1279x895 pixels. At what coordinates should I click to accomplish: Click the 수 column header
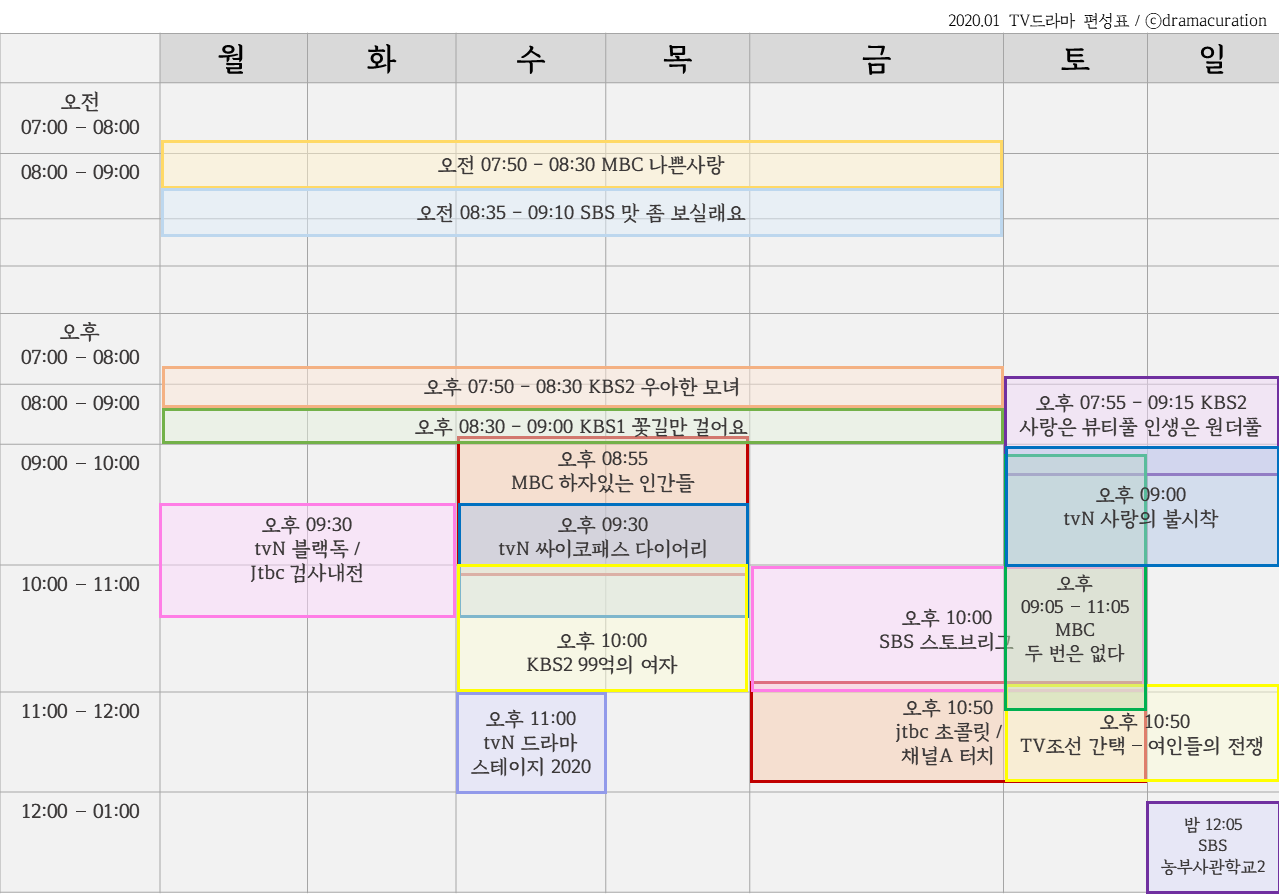coord(530,59)
